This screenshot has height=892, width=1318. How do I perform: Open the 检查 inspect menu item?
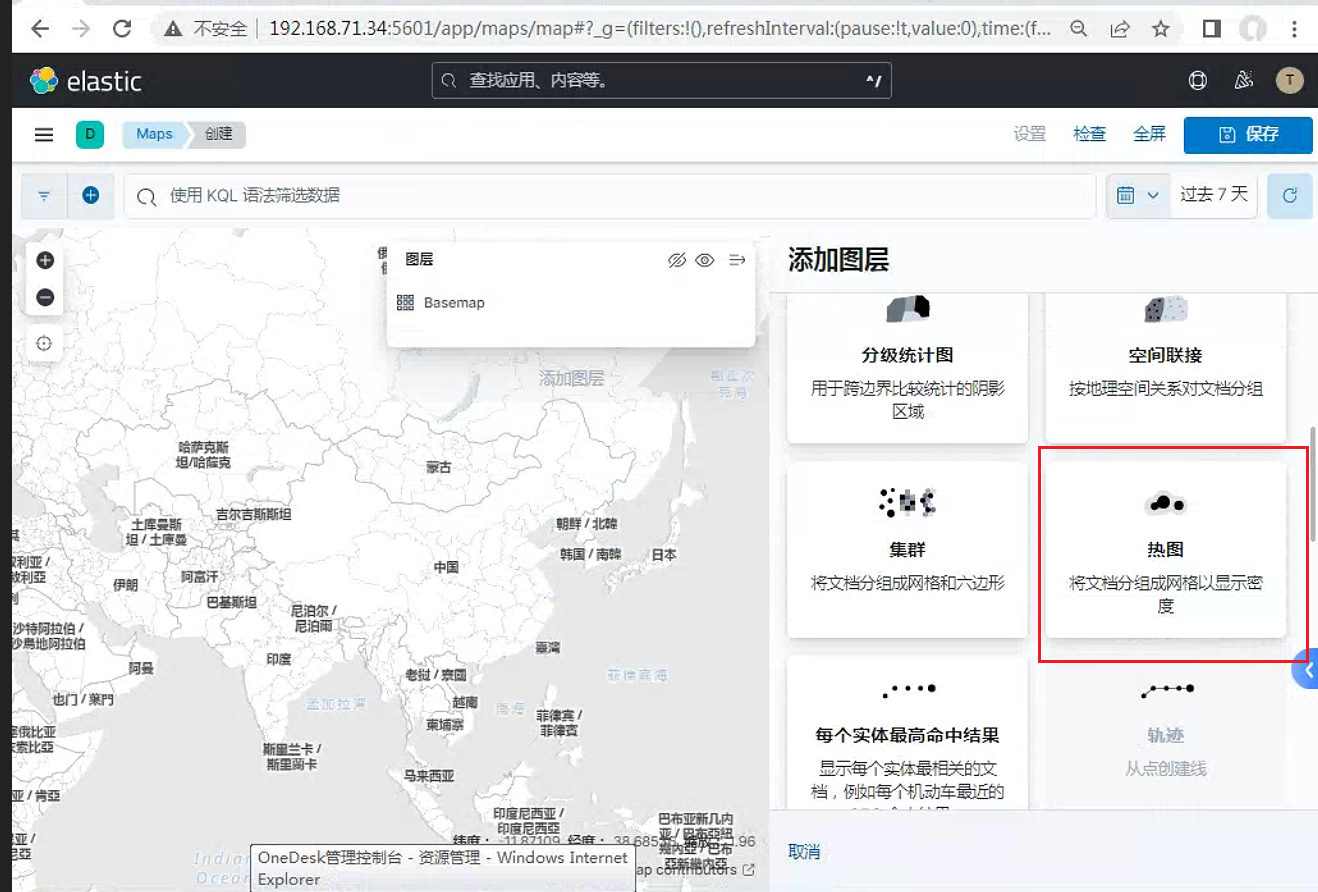(1089, 134)
